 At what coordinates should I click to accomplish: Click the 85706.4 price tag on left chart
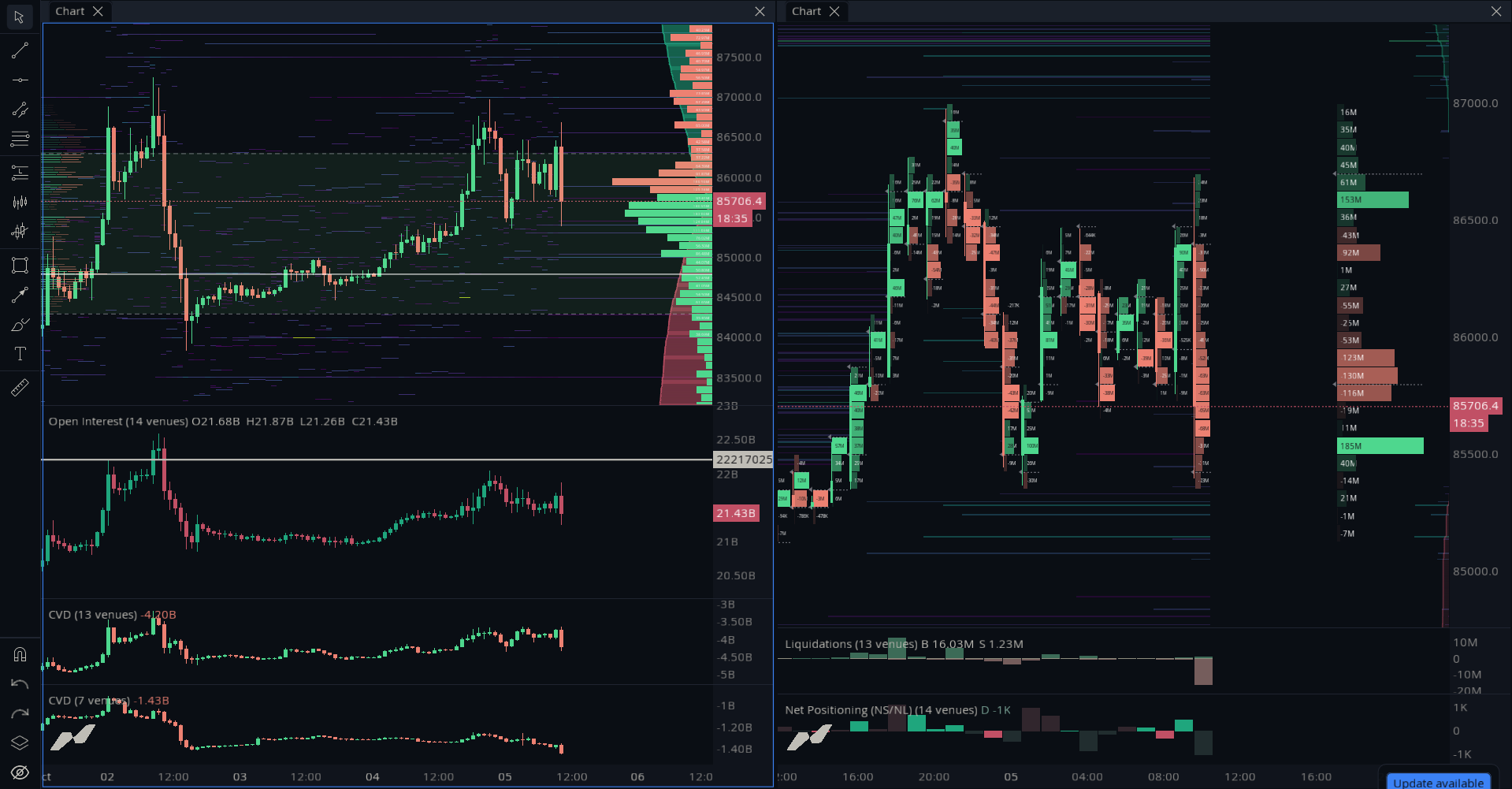point(739,201)
